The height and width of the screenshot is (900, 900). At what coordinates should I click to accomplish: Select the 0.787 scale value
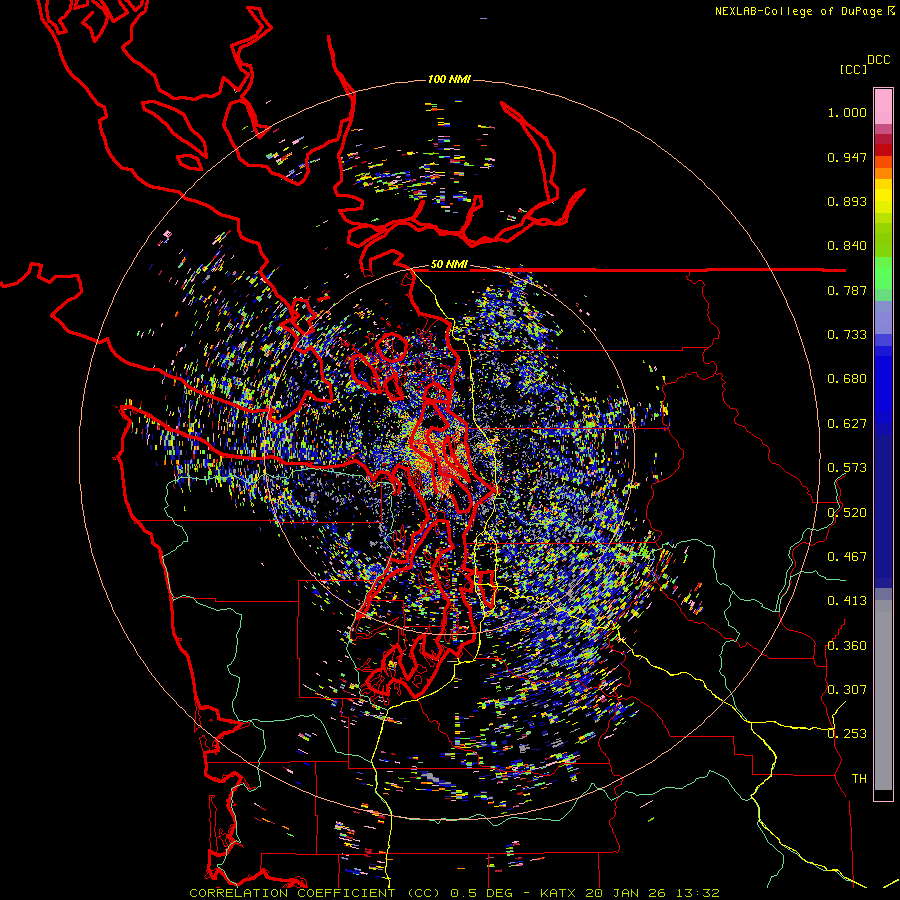coord(847,290)
